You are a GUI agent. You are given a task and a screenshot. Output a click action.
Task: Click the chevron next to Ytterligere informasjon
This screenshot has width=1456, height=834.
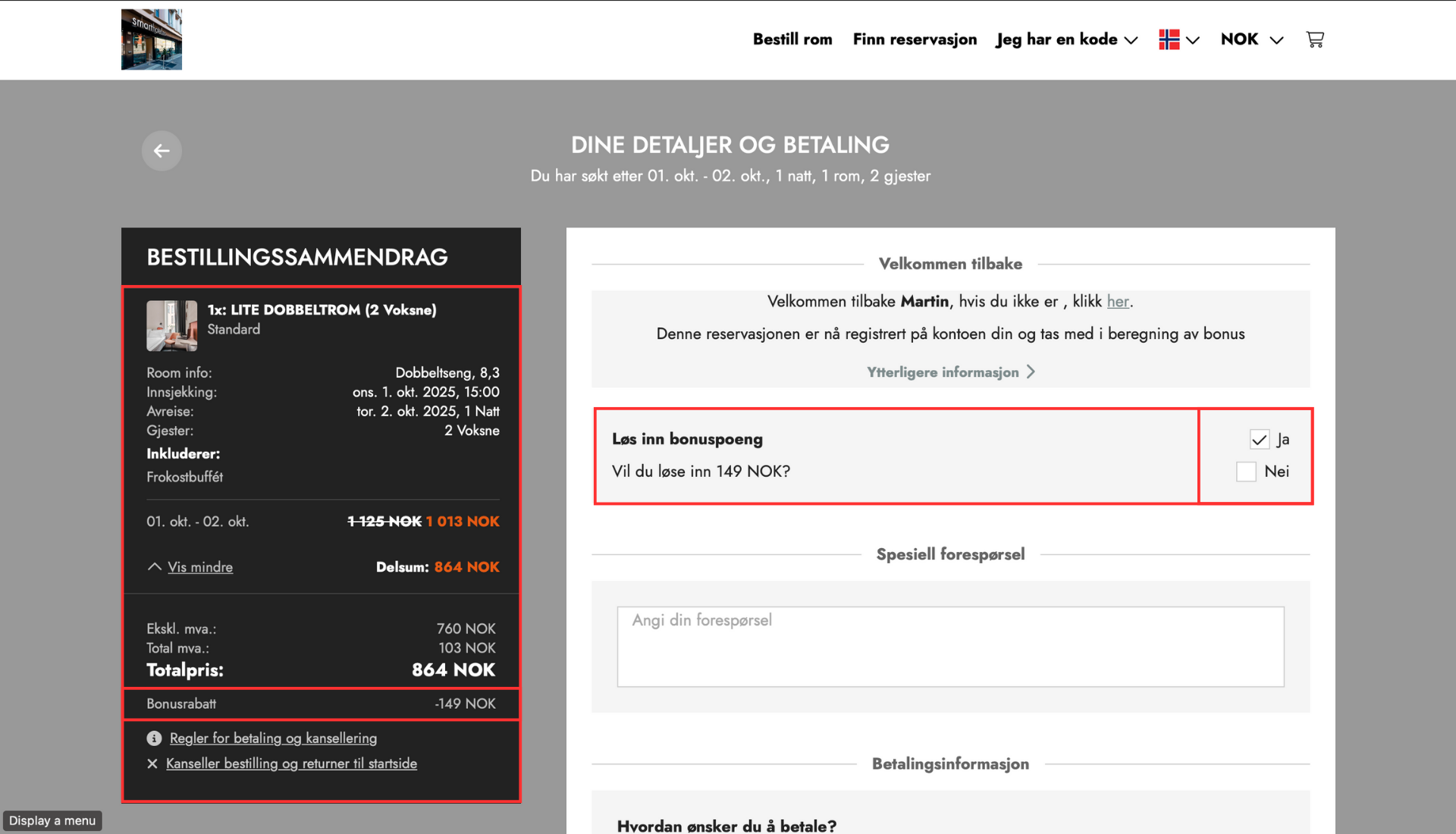click(1031, 372)
